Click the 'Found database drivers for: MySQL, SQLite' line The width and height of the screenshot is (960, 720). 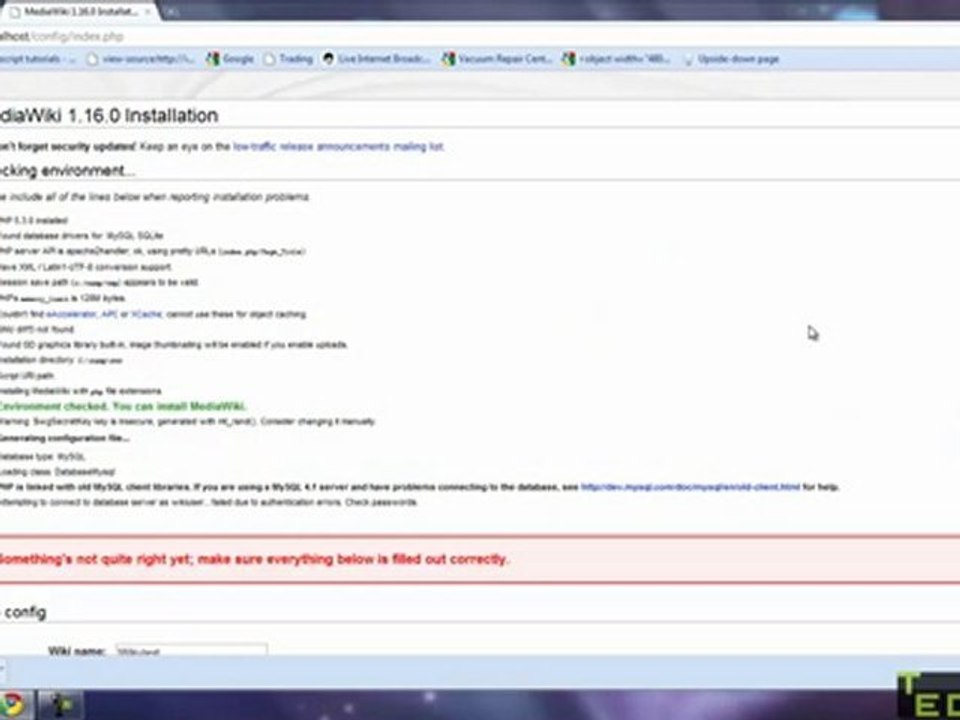[x=81, y=236]
